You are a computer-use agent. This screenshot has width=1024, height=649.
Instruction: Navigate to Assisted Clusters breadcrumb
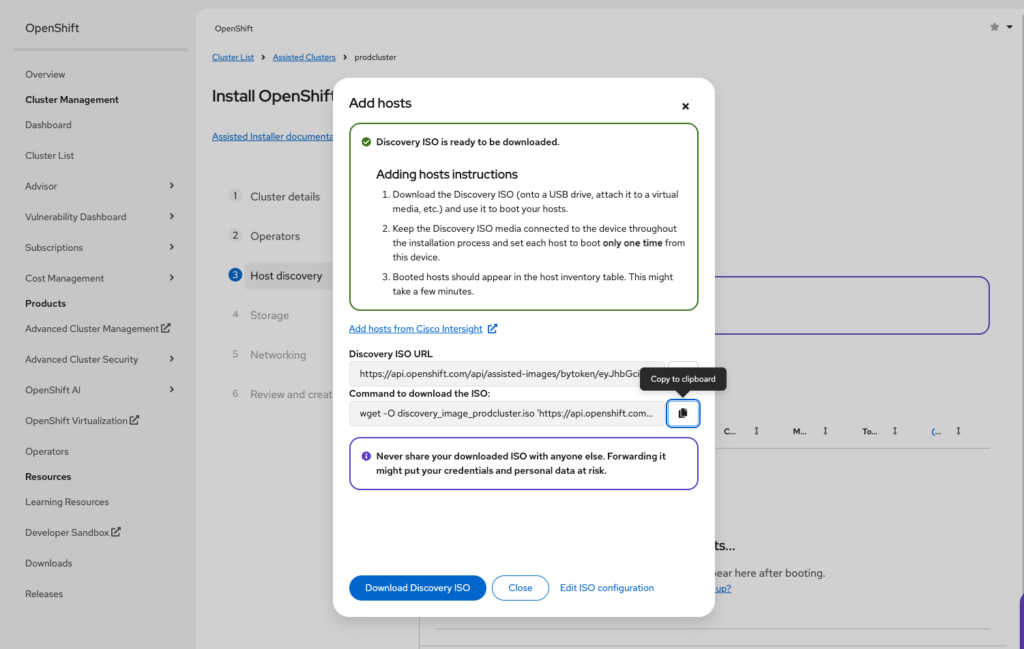tap(304, 58)
